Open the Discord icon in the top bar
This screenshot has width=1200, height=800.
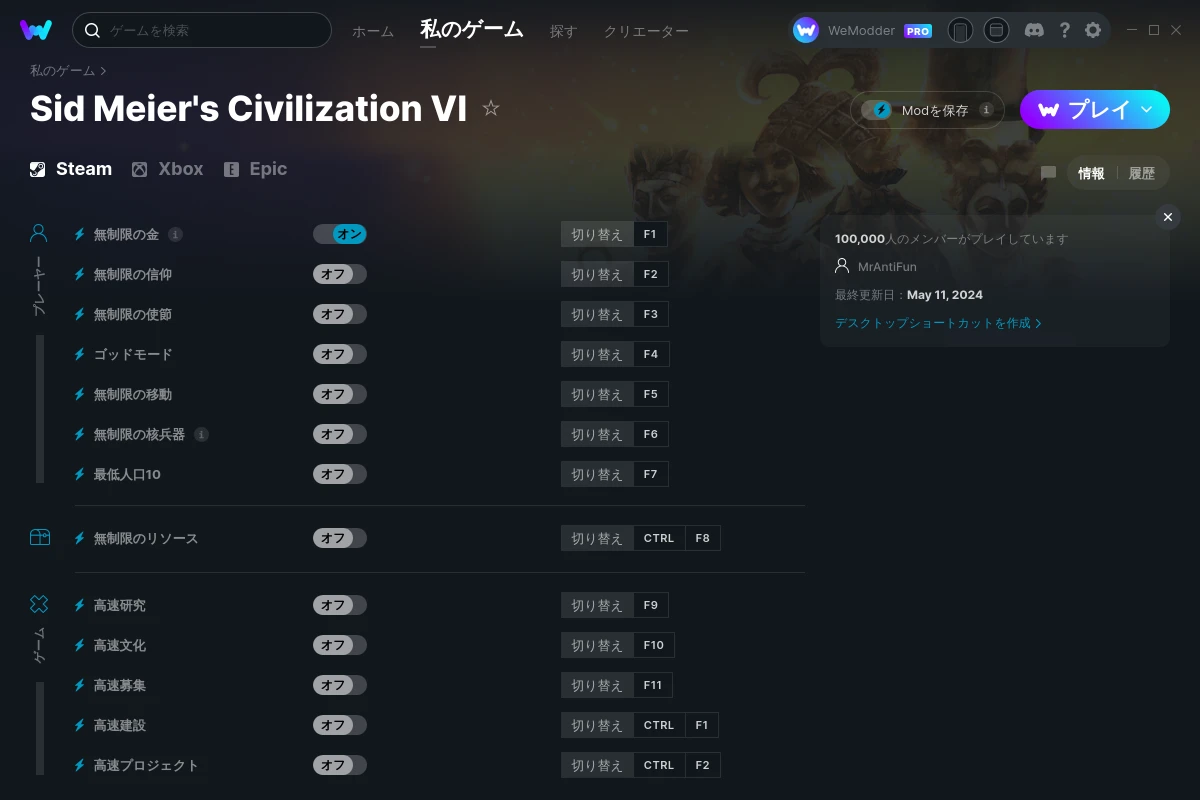(1034, 30)
